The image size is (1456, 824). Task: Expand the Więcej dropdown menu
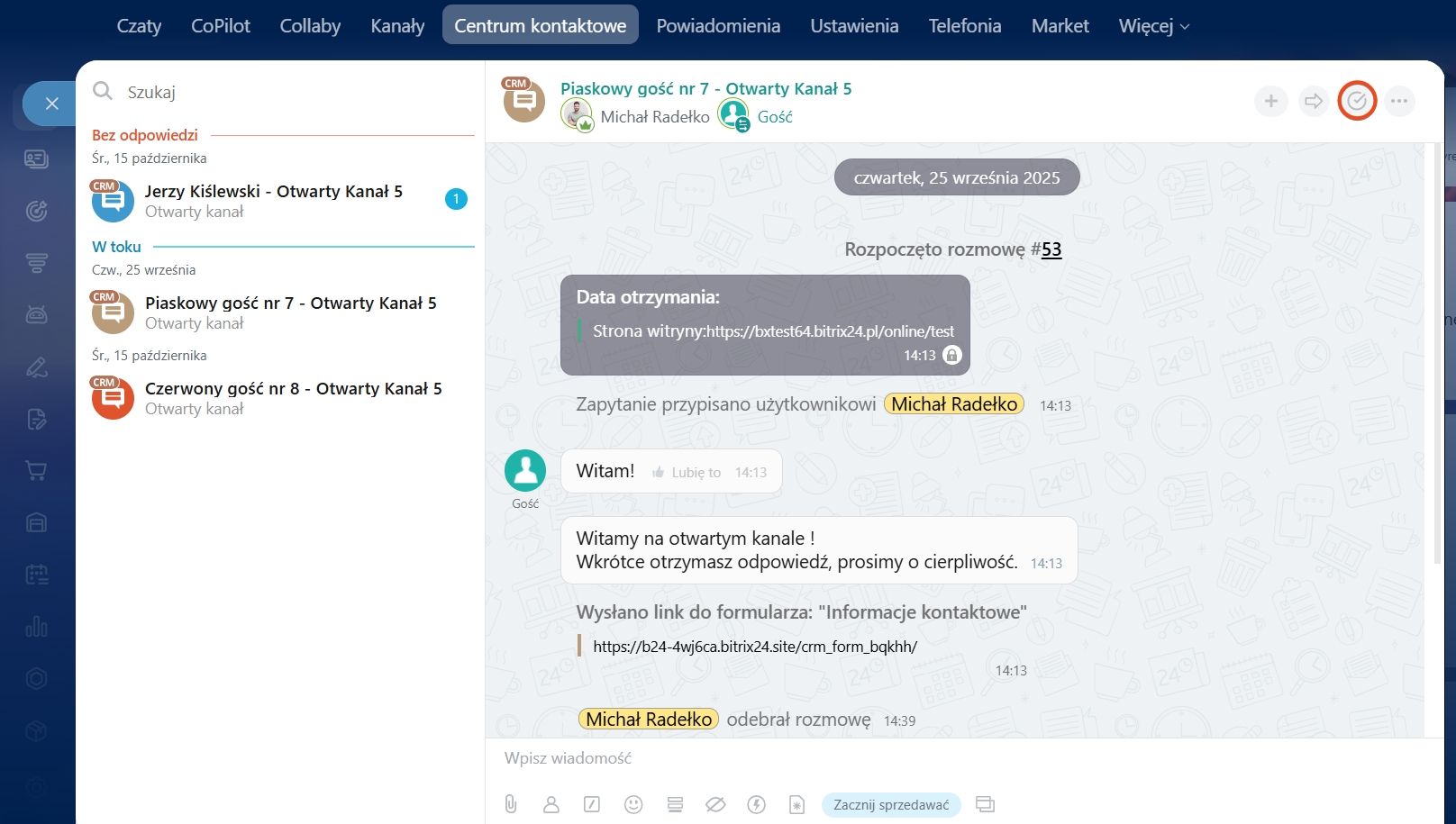coord(1153,26)
